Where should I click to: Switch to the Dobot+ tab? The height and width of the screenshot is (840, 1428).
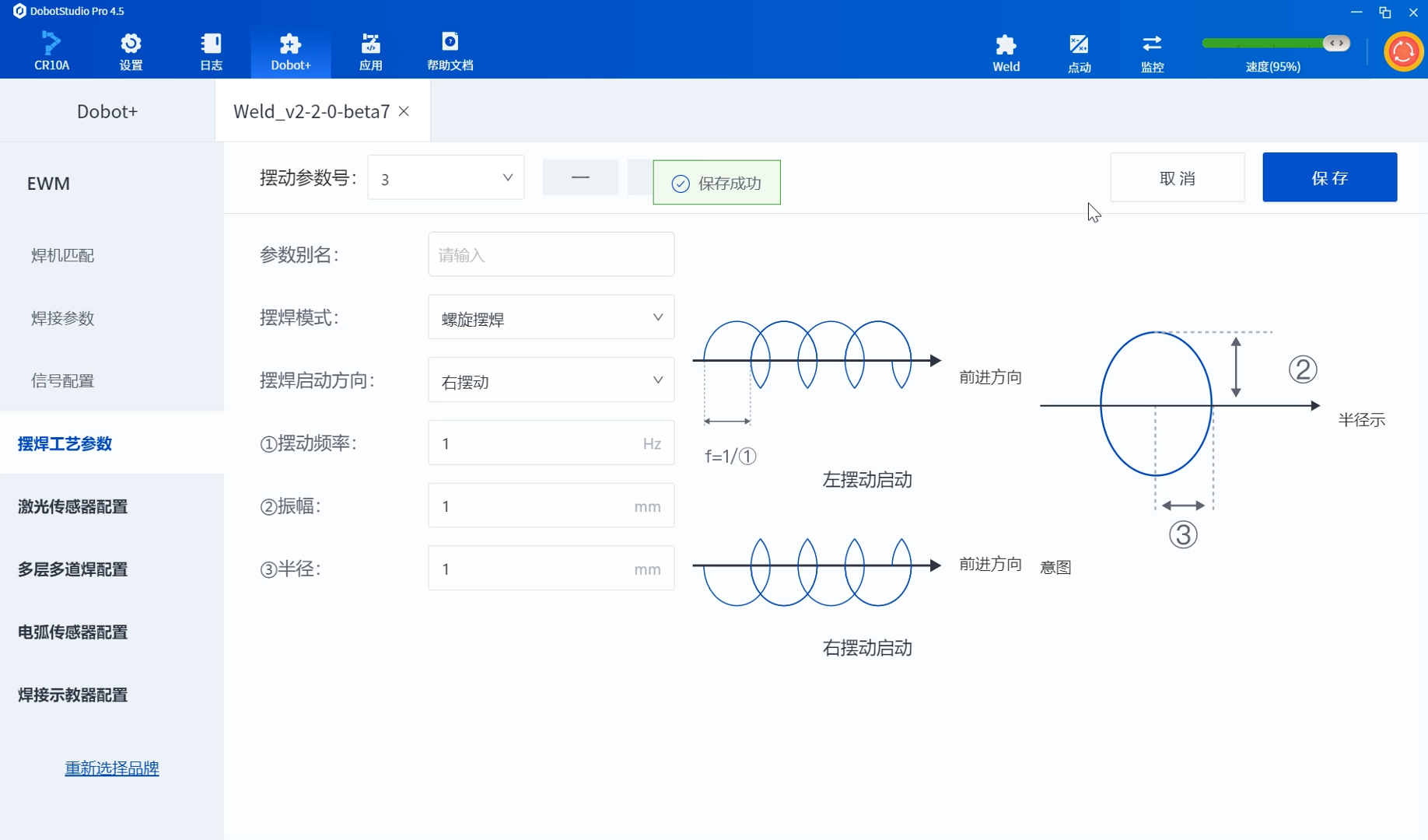click(107, 111)
